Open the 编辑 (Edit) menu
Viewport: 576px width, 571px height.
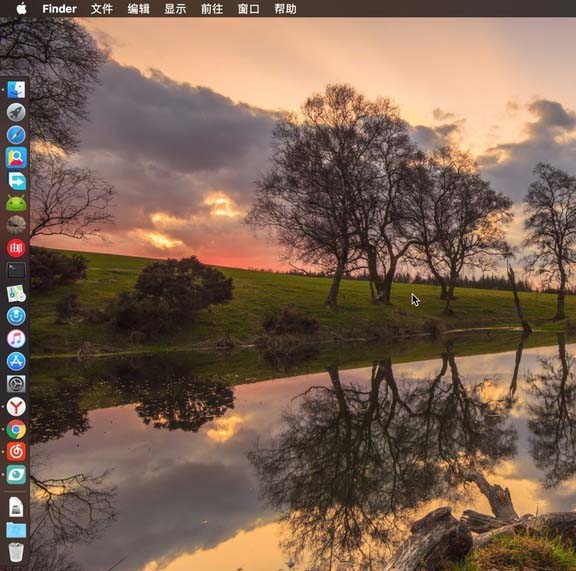pos(138,9)
